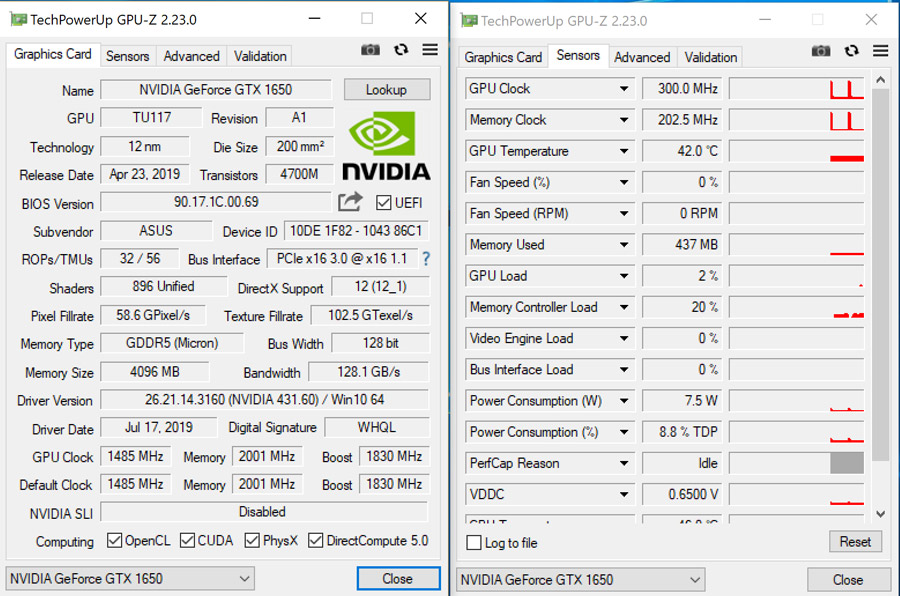
Task: Click the PerfCap Reason graph bar
Action: (x=847, y=463)
